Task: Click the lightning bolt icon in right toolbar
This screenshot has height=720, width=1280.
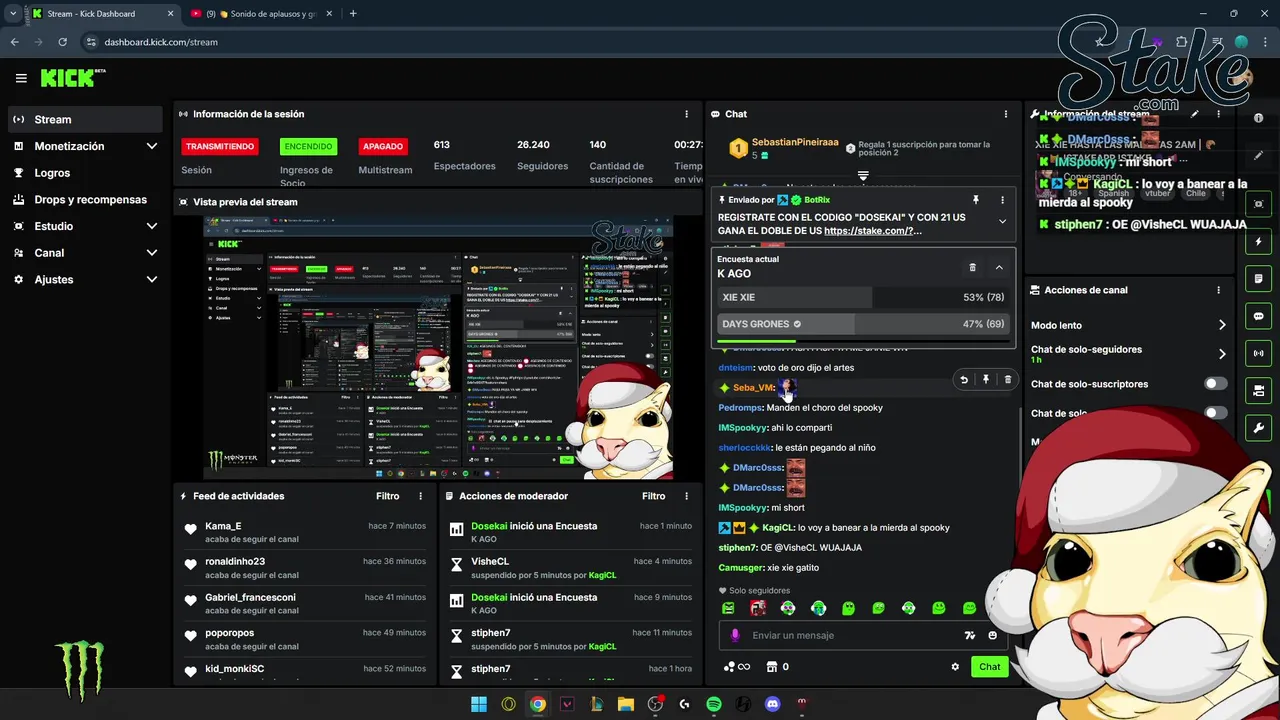Action: click(x=1258, y=242)
